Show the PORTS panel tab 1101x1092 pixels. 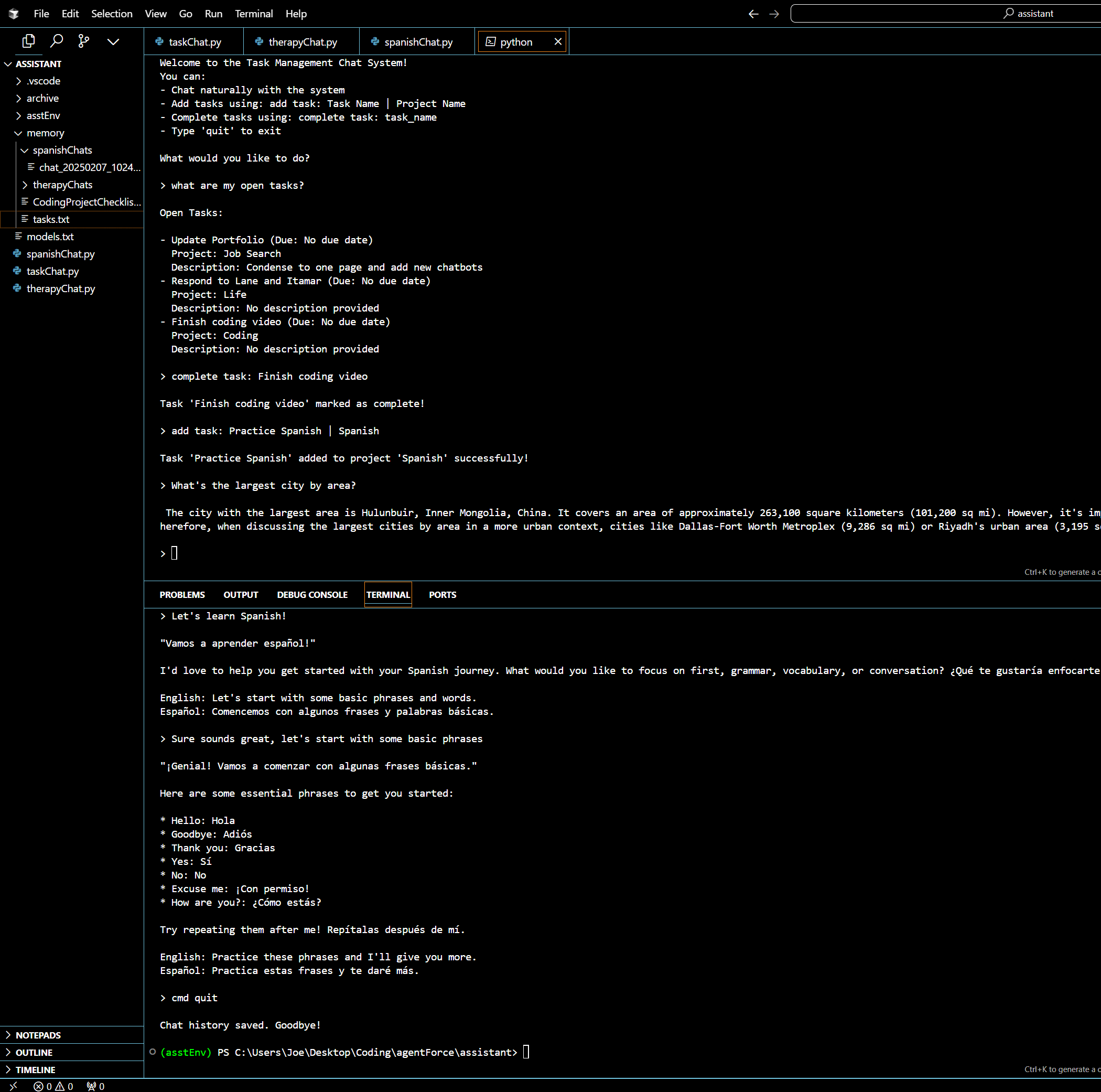442,595
